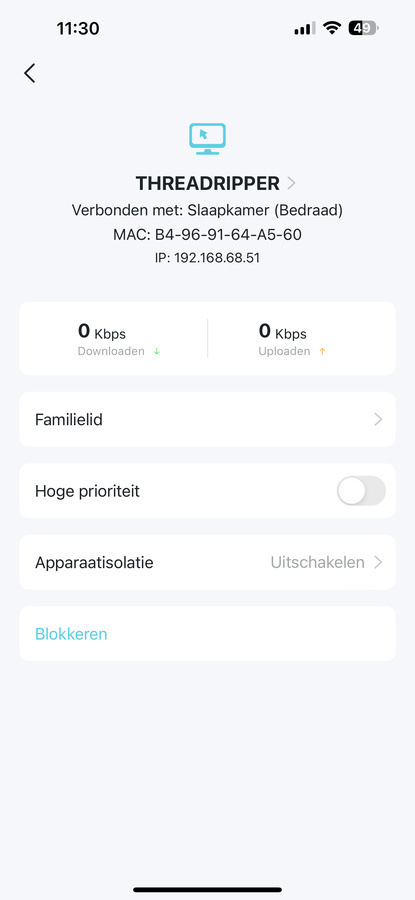Open the Familielid row chevron

(378, 420)
